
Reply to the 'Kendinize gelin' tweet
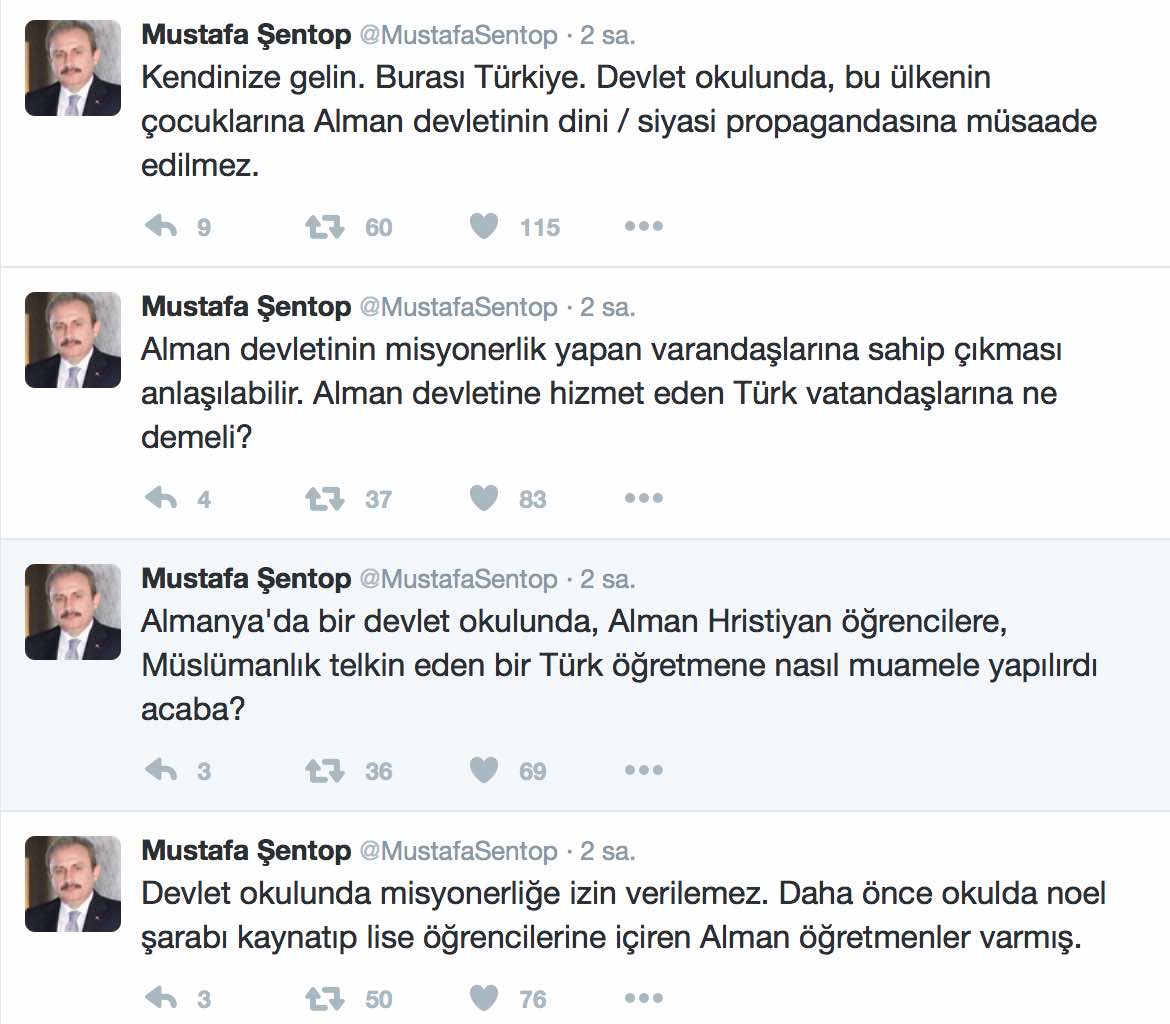(x=161, y=227)
